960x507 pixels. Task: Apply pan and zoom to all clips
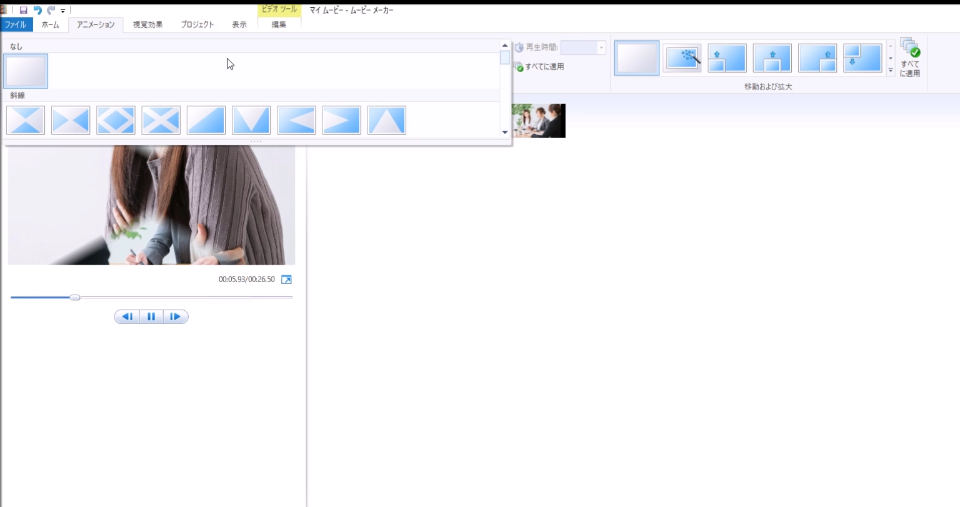[x=910, y=58]
